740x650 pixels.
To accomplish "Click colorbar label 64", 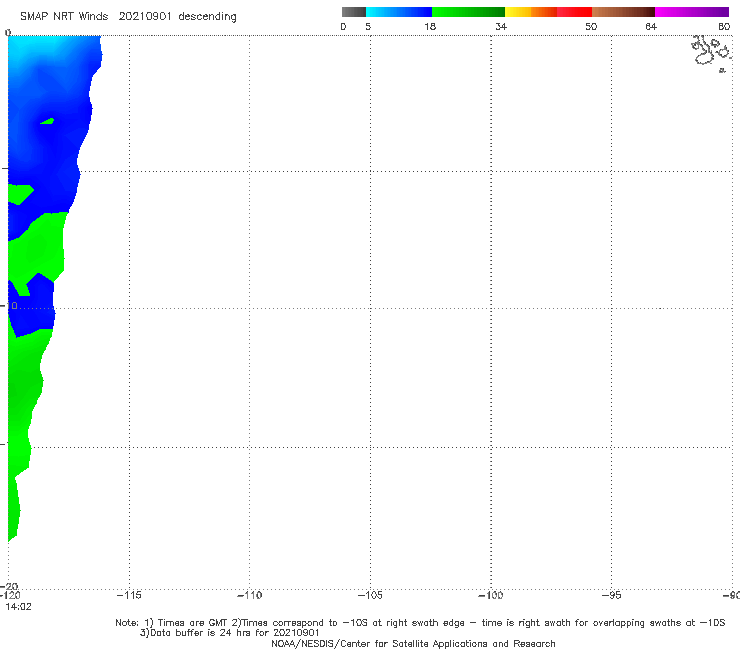I will click(x=651, y=26).
